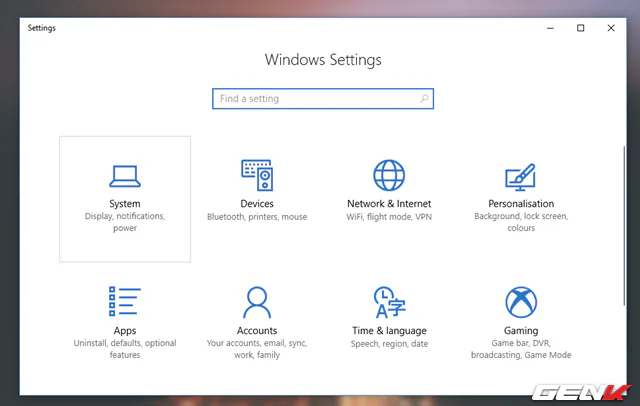Screen dimensions: 640x406
Task: Click the search magnifier icon
Action: (424, 98)
